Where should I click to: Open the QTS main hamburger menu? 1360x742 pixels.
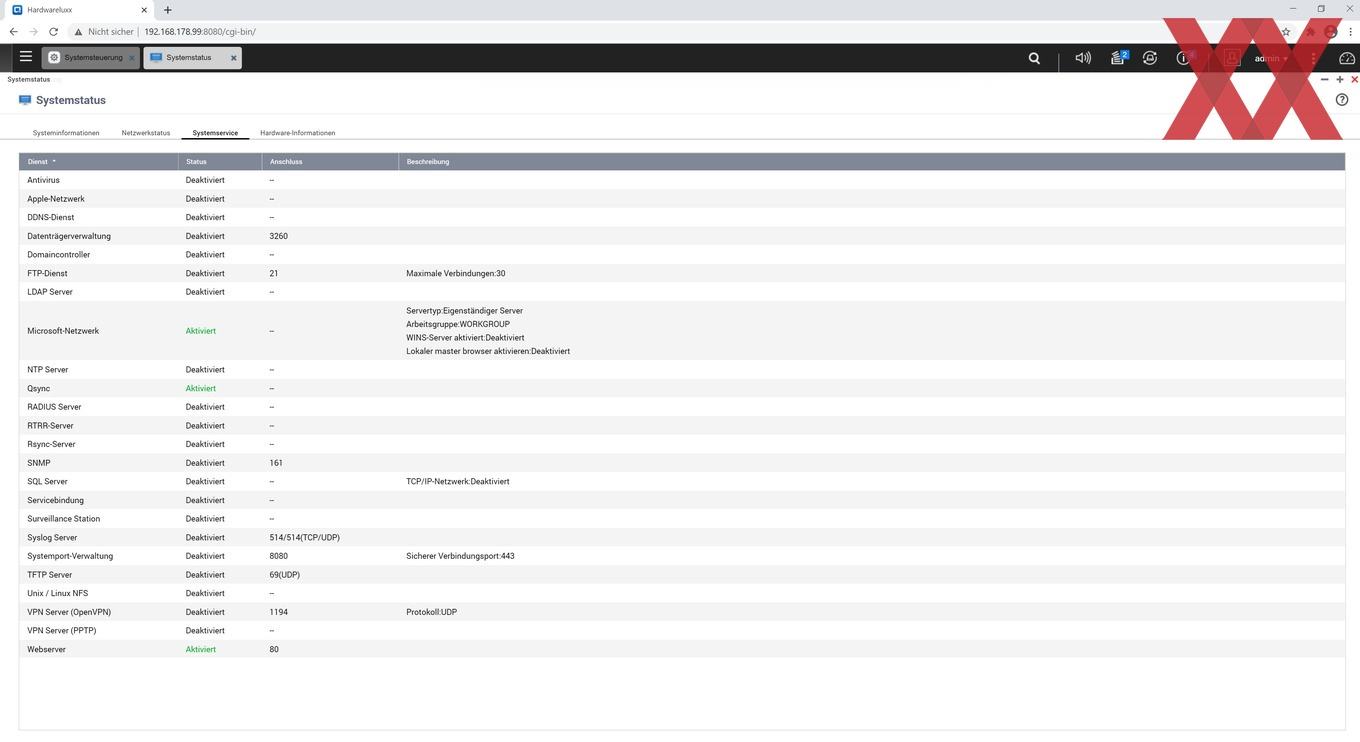click(25, 57)
